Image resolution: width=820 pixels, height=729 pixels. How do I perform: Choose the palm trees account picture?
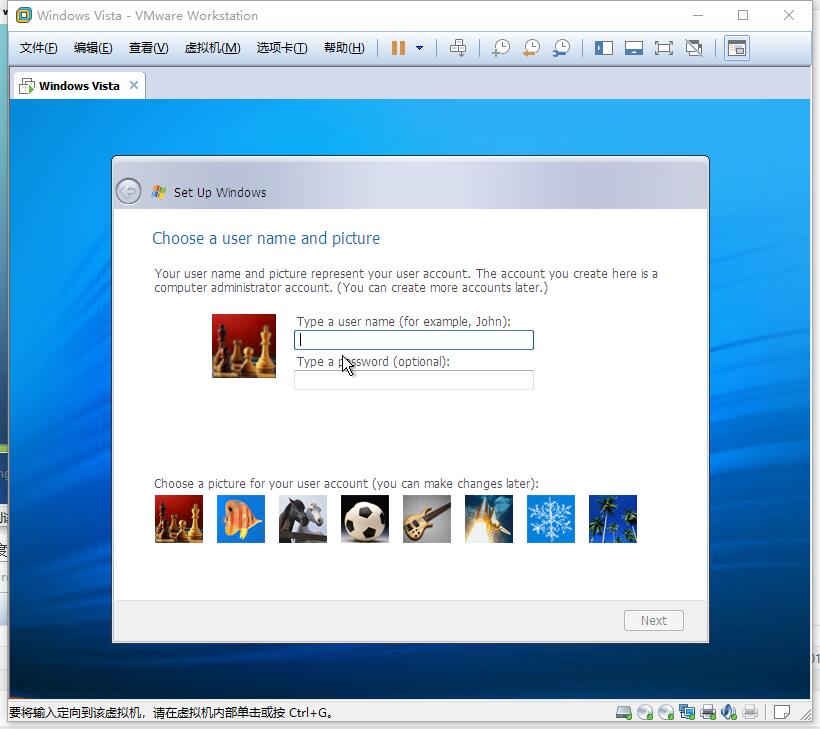613,519
